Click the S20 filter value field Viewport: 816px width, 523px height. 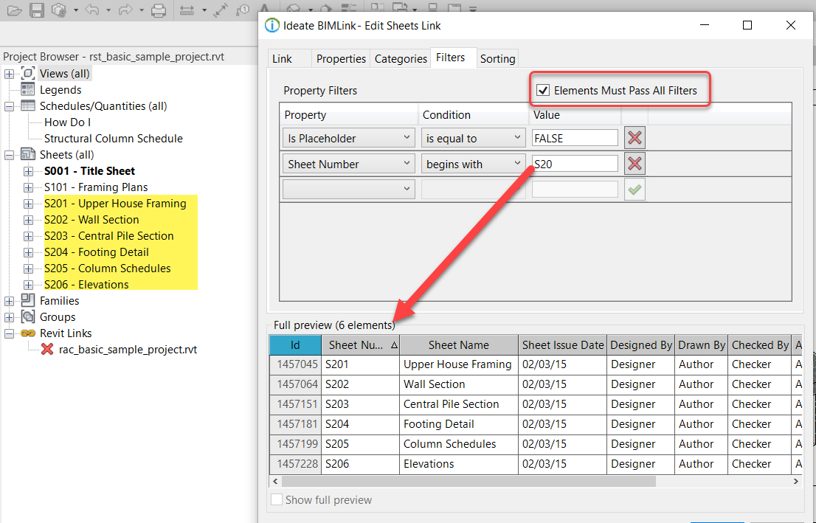[x=575, y=164]
